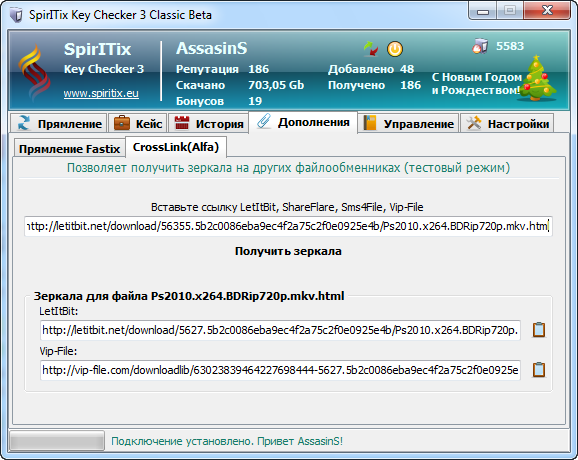The width and height of the screenshot is (578, 460).
Task: Click the progress bar in the status bar
Action: pyautogui.click(x=57, y=441)
